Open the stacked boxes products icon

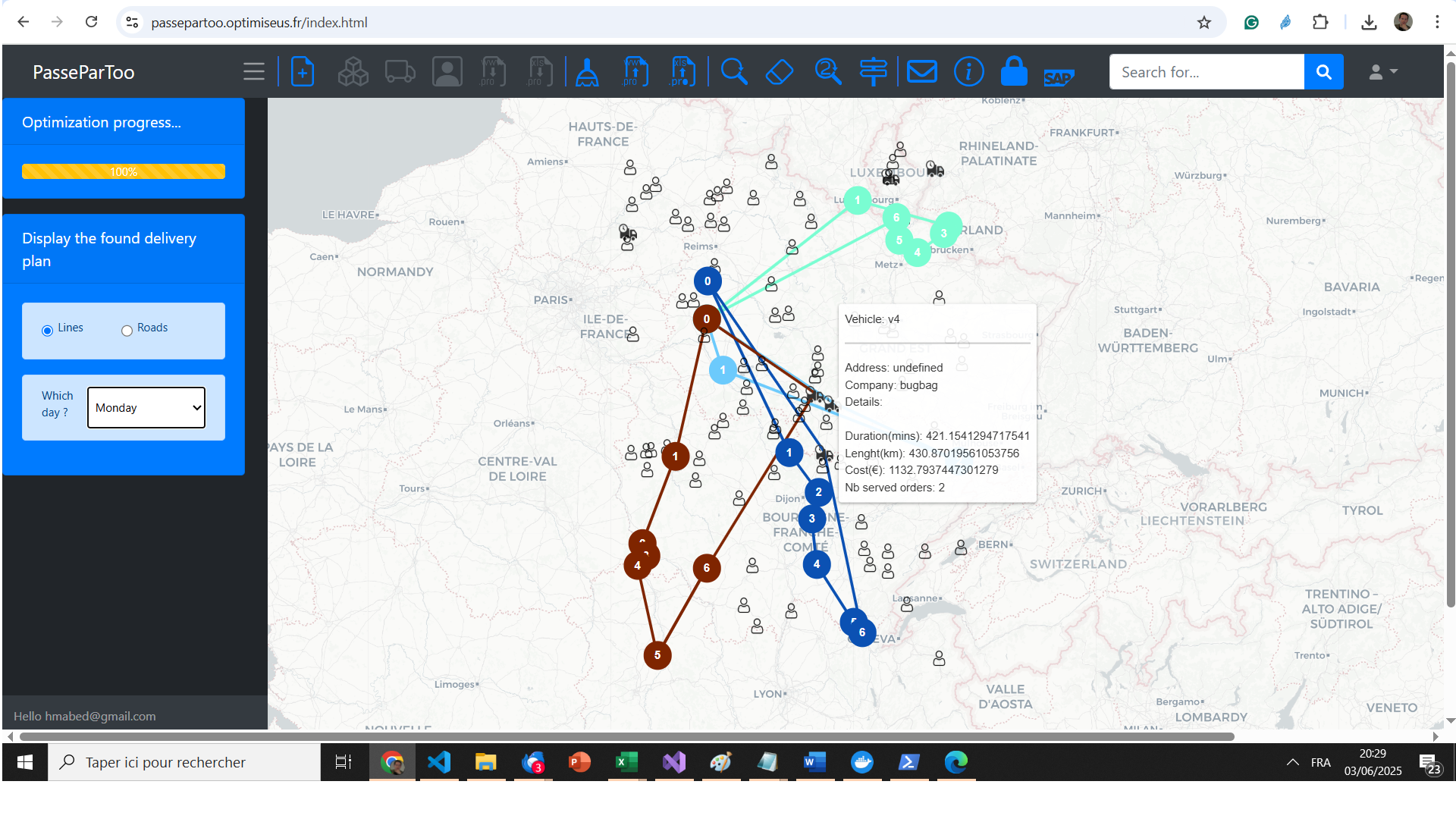coord(353,72)
